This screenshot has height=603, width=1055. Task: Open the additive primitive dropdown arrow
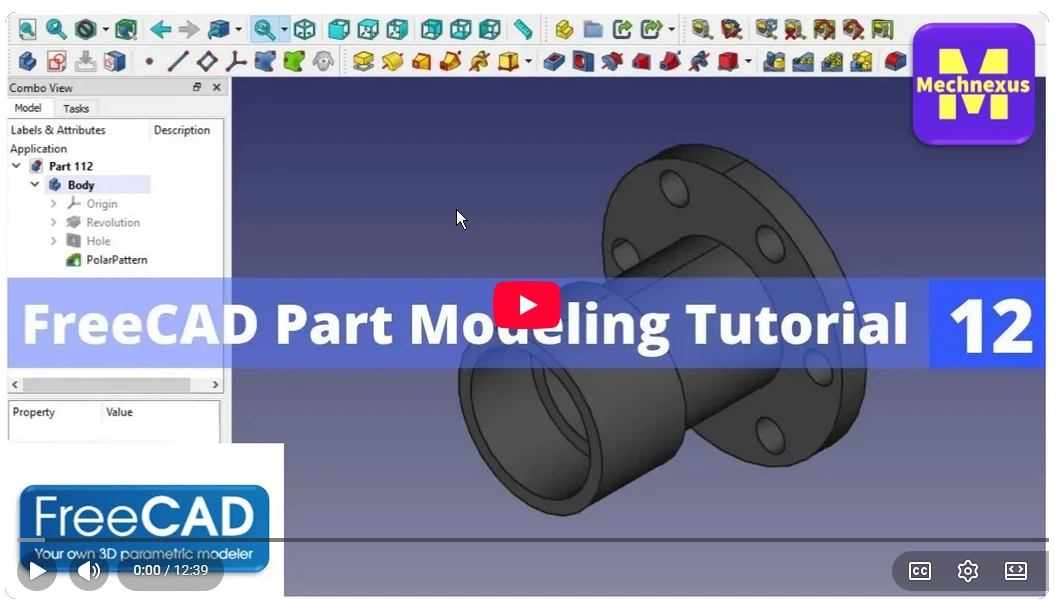click(528, 62)
